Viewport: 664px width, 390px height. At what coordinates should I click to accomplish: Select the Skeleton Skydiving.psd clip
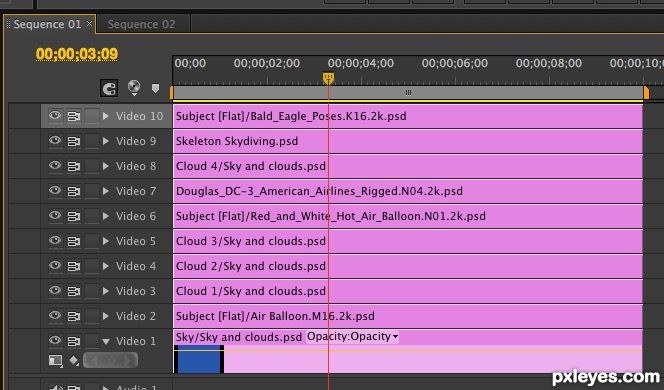click(x=408, y=141)
